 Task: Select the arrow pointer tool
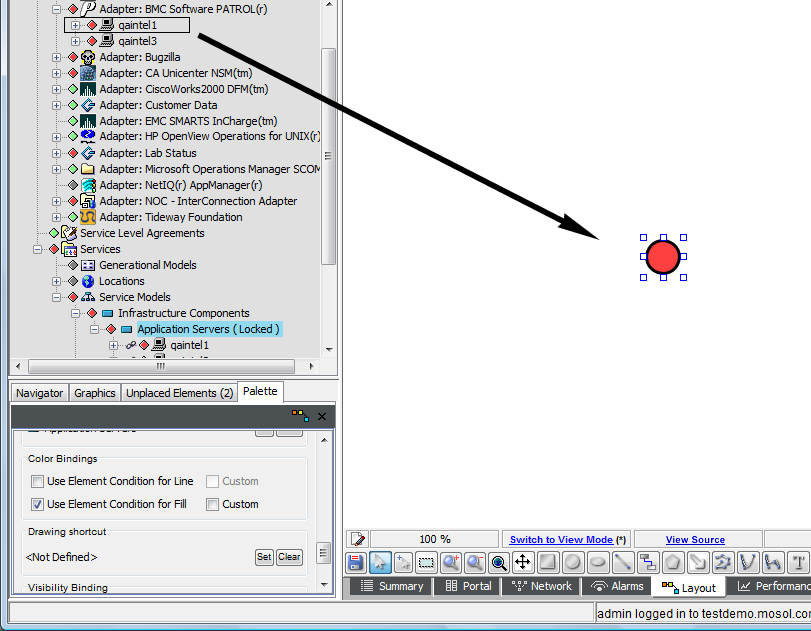(x=380, y=563)
